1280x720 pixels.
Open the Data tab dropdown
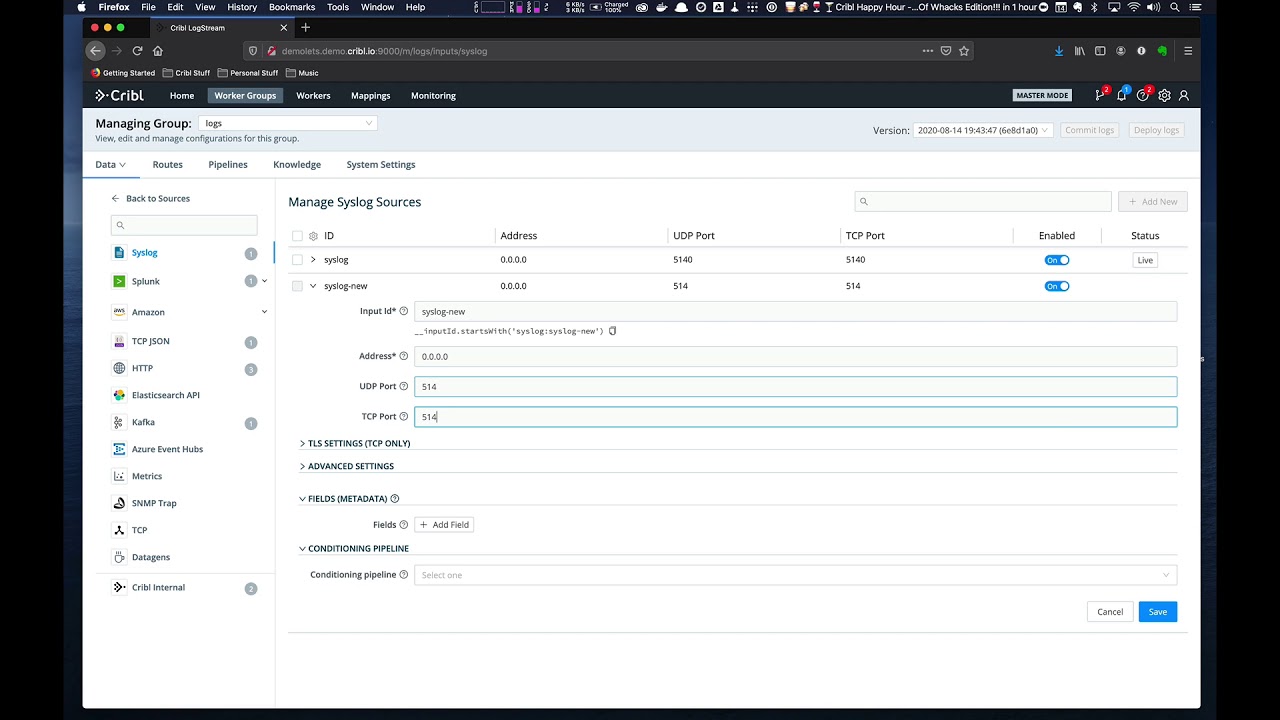click(110, 164)
